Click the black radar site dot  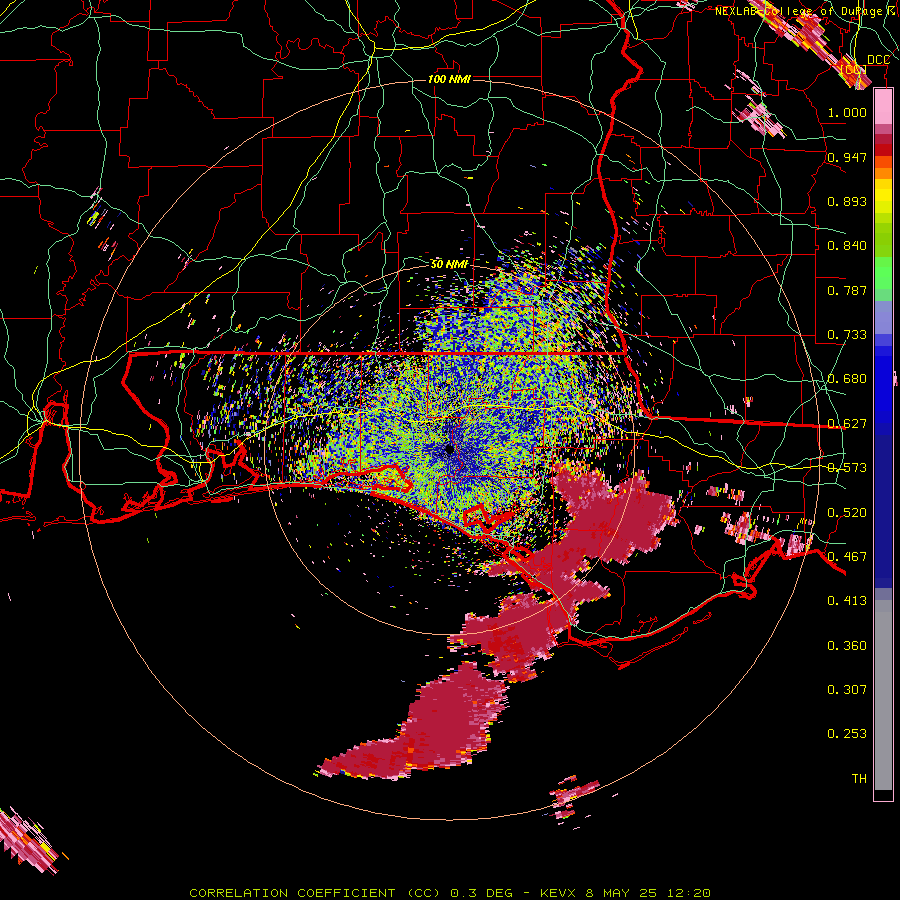pyautogui.click(x=449, y=449)
